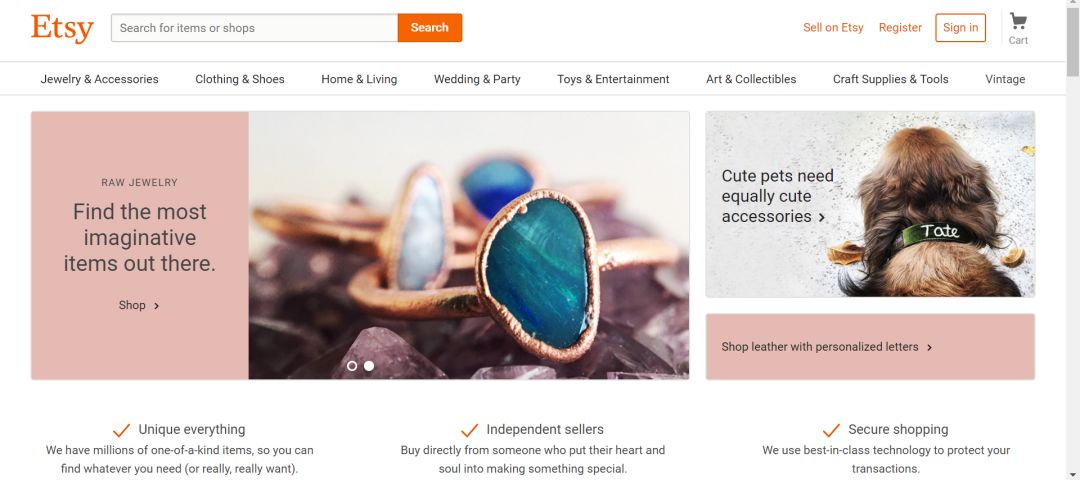Select the first carousel slide dot
Image resolution: width=1080 pixels, height=480 pixels.
352,366
